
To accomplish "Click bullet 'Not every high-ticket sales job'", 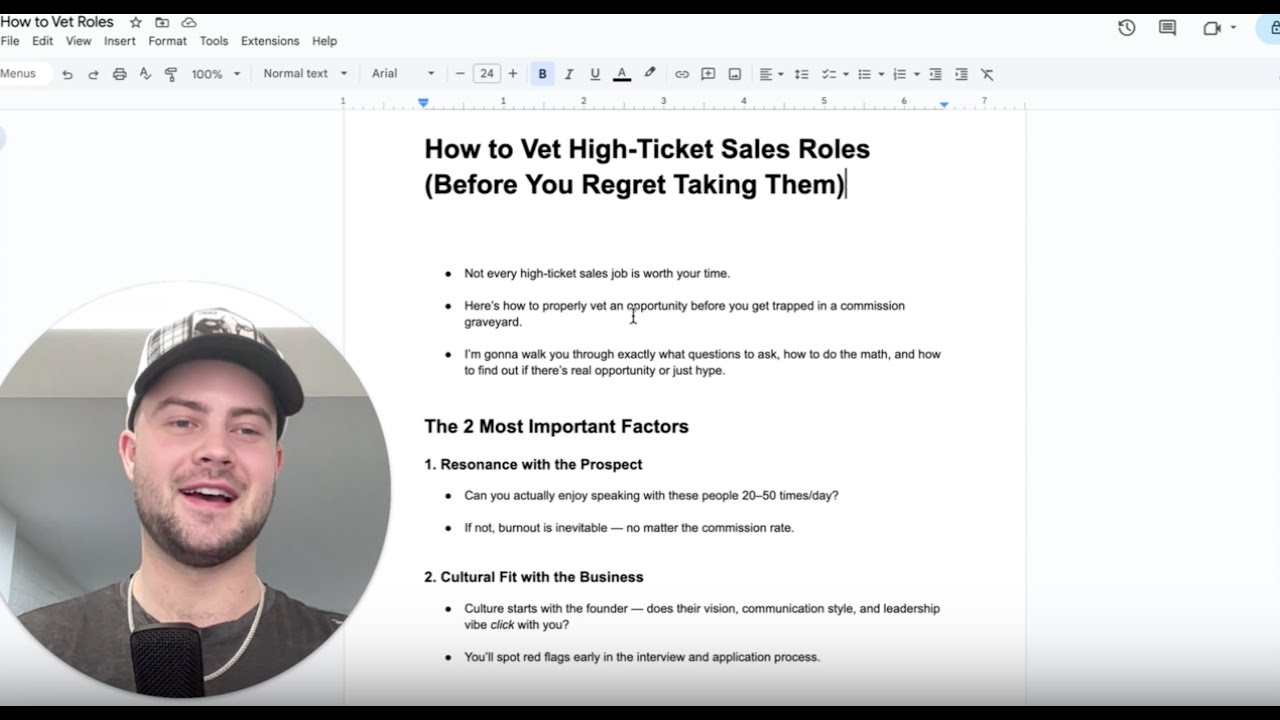I will coord(597,273).
